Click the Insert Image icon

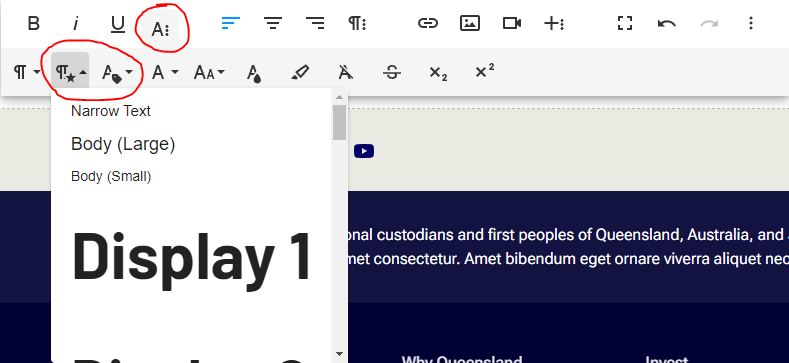pyautogui.click(x=470, y=23)
